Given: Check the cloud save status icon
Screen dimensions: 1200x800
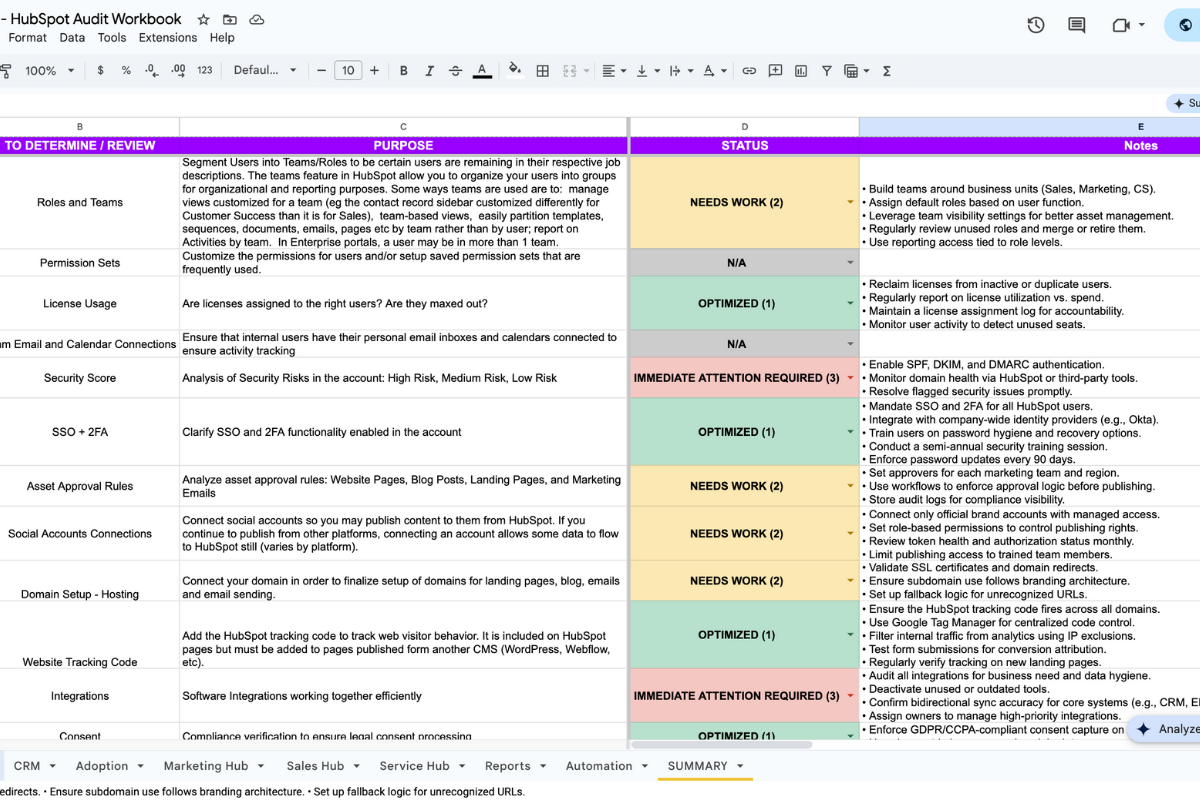Looking at the screenshot, I should (x=257, y=19).
